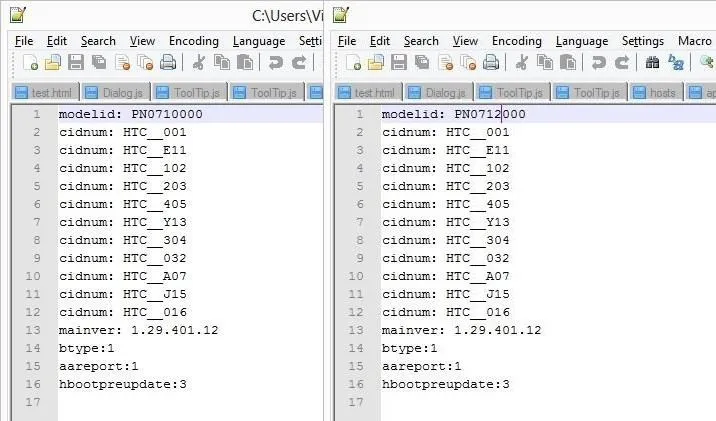The height and width of the screenshot is (421, 716).
Task: Click Redo arrow in right window toolbar
Action: coord(621,62)
